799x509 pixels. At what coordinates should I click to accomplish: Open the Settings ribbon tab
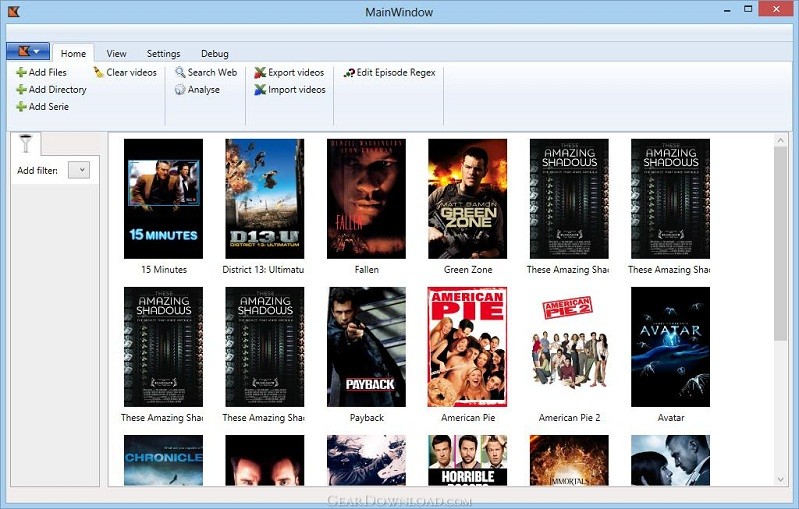pyautogui.click(x=163, y=53)
